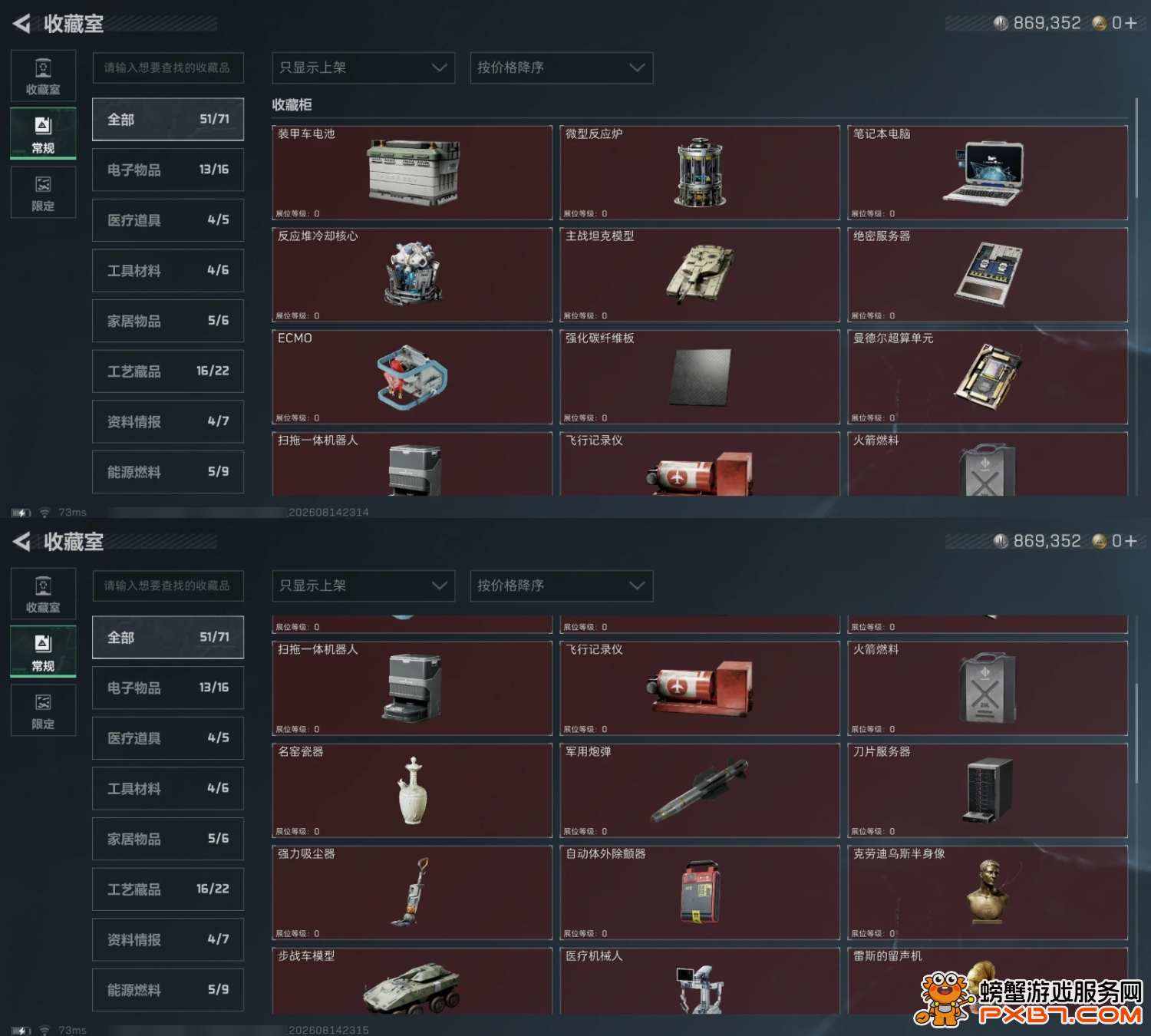Open 家居物品 category in lower screenshot
The width and height of the screenshot is (1151, 1036).
click(168, 839)
